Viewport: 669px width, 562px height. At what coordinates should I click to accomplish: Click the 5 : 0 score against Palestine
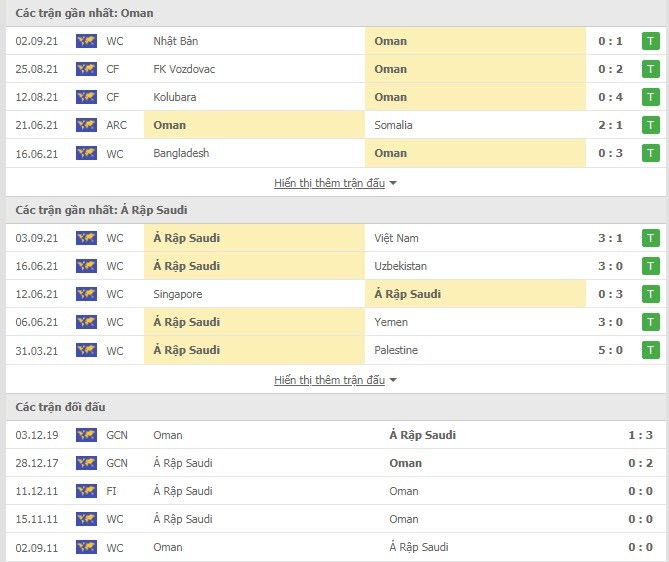[610, 350]
